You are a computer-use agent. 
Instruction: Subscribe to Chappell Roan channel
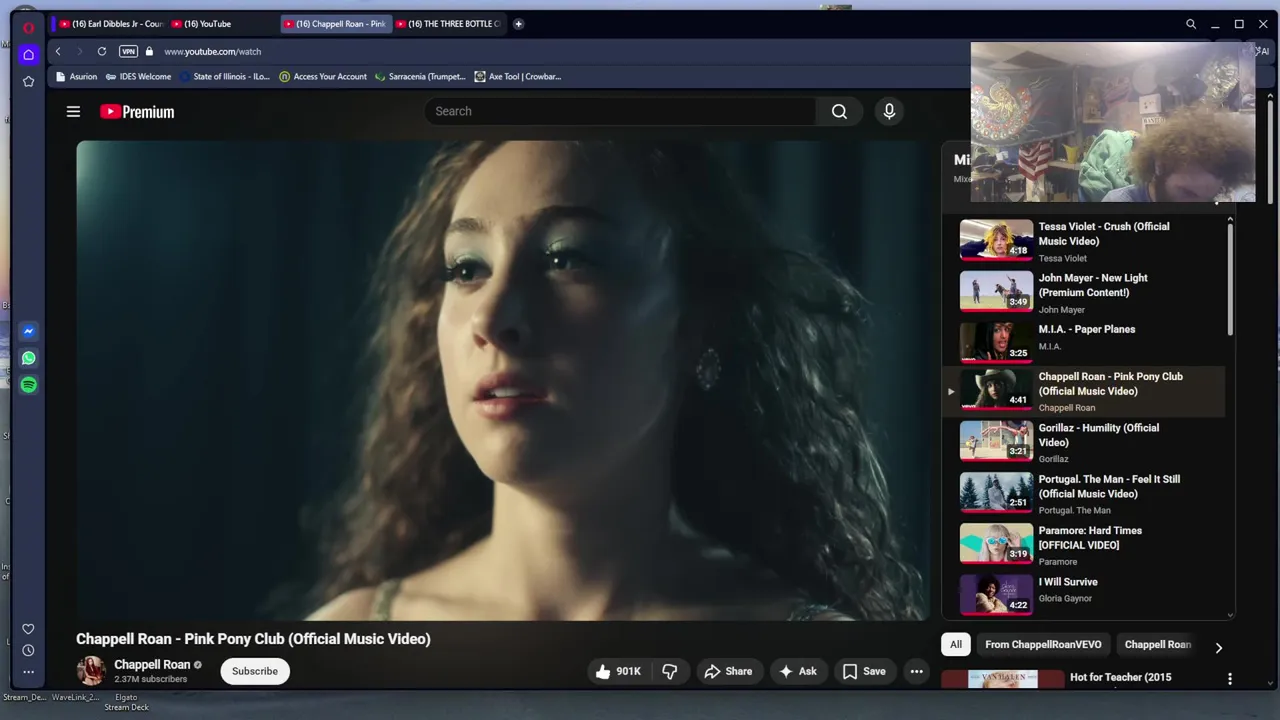click(255, 671)
